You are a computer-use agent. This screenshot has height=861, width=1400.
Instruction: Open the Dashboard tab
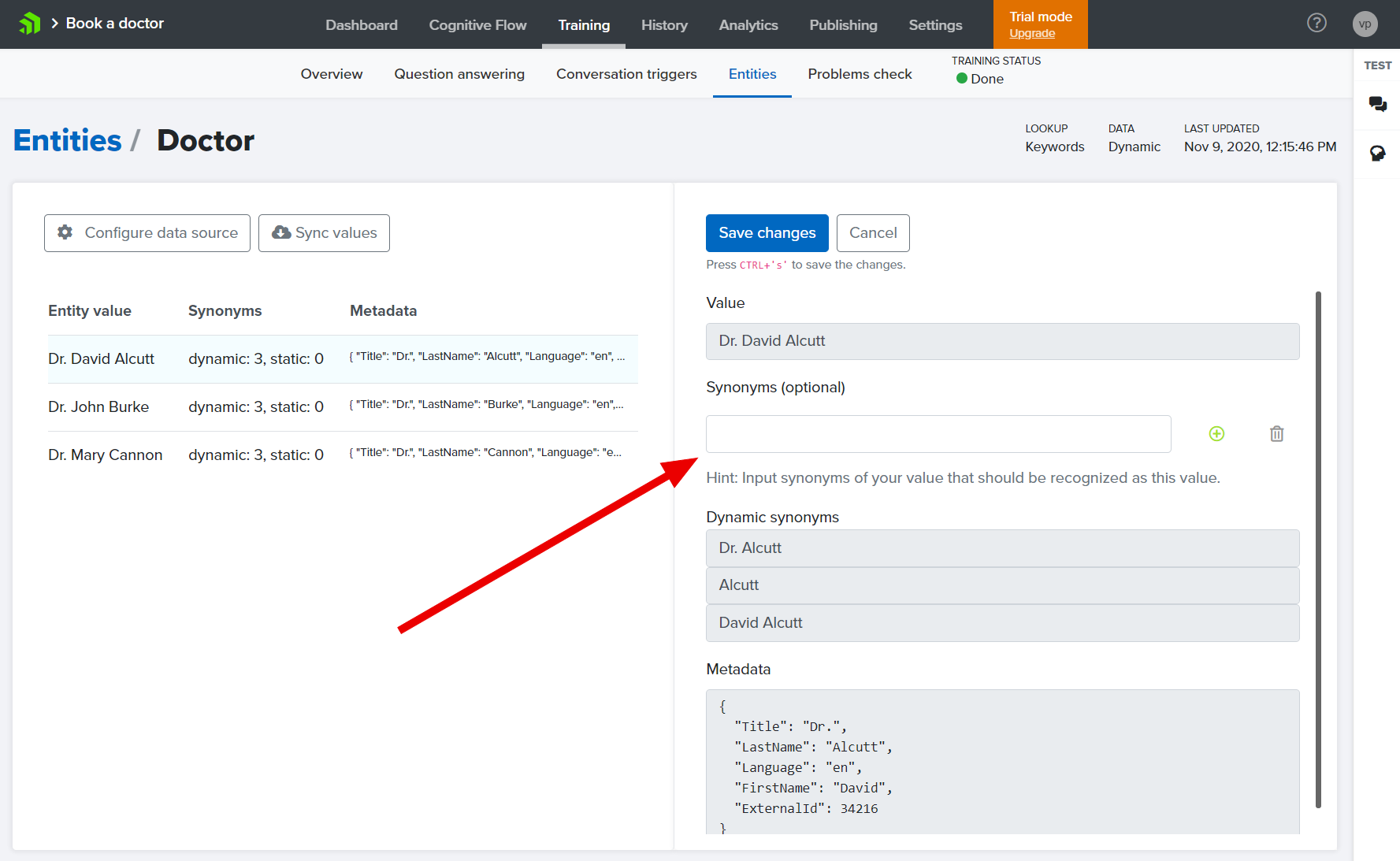[362, 25]
